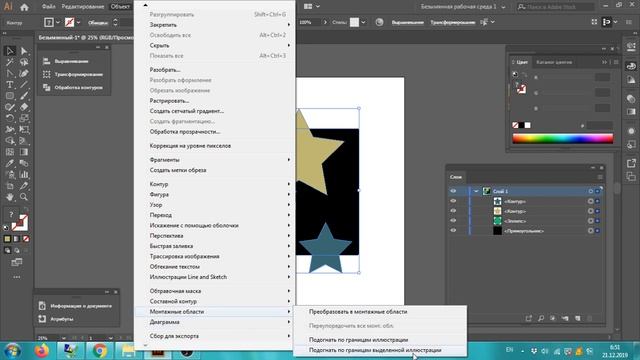Select the Scale tool
Image resolution: width=640 pixels, height=360 pixels.
click(24, 118)
